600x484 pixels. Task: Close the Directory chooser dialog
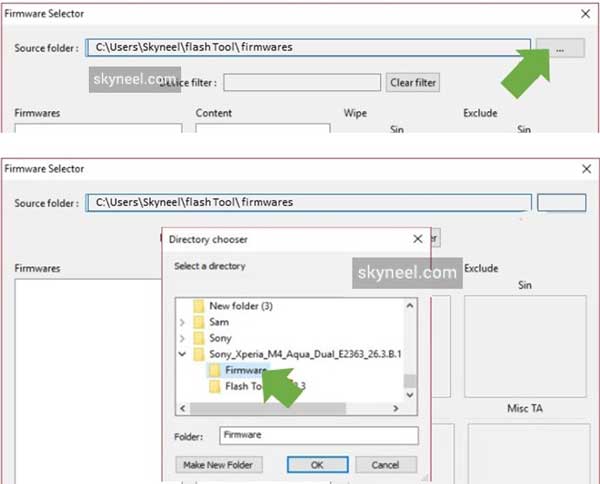click(417, 239)
